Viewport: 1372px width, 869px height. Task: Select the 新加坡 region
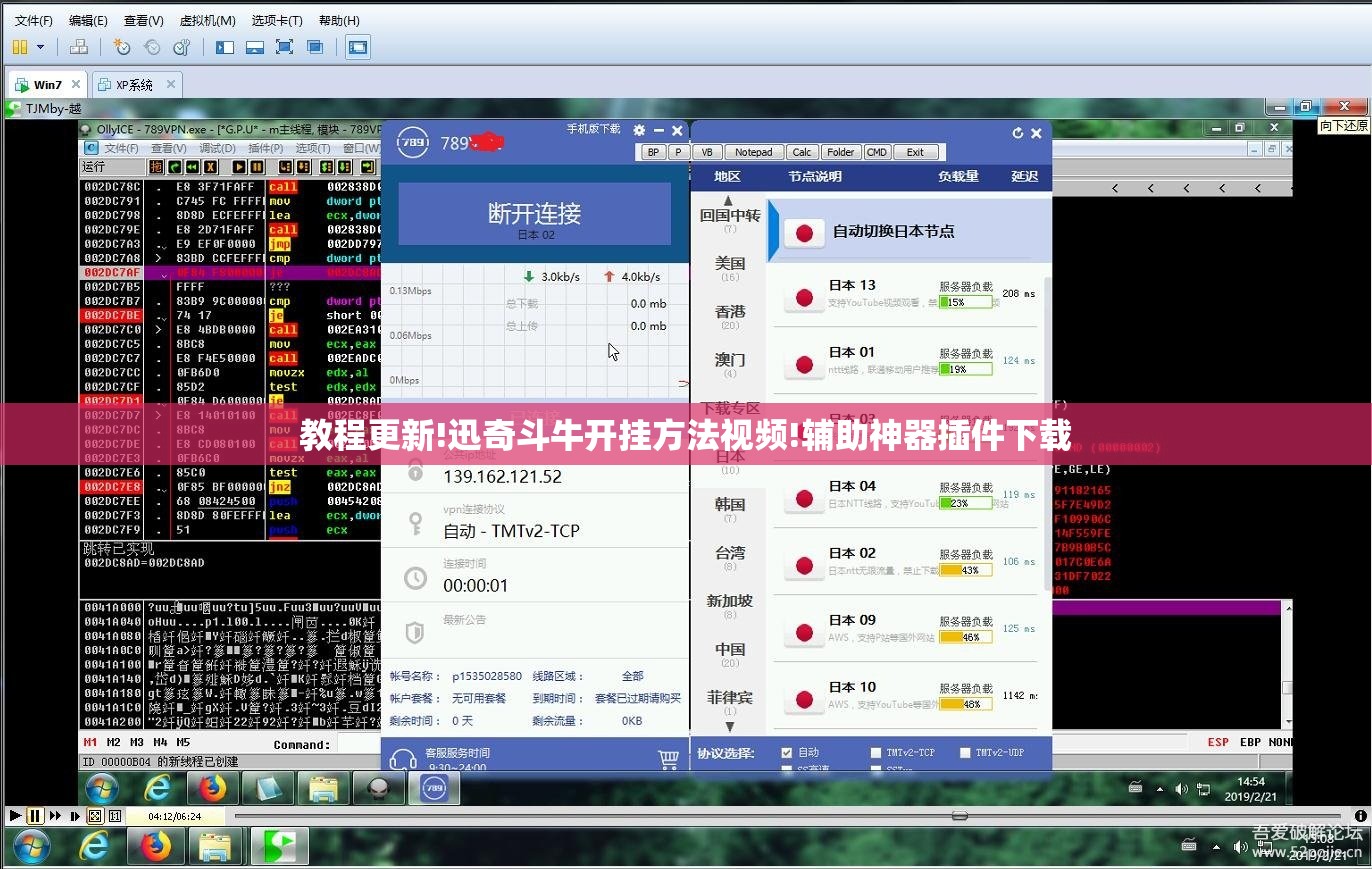tap(729, 605)
